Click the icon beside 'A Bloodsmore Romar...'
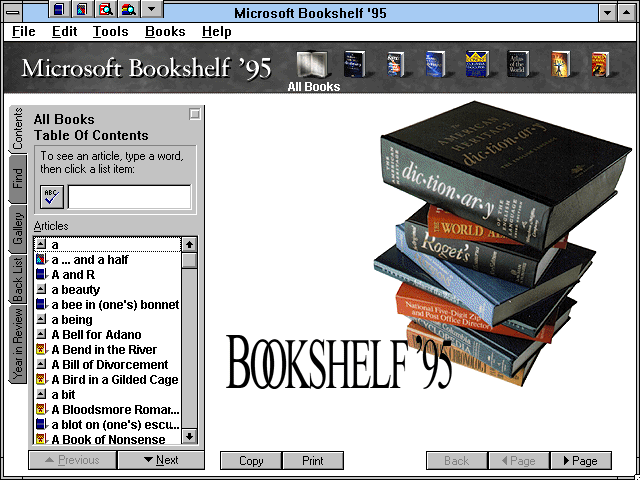Screen dimensions: 640x480 click(41, 409)
